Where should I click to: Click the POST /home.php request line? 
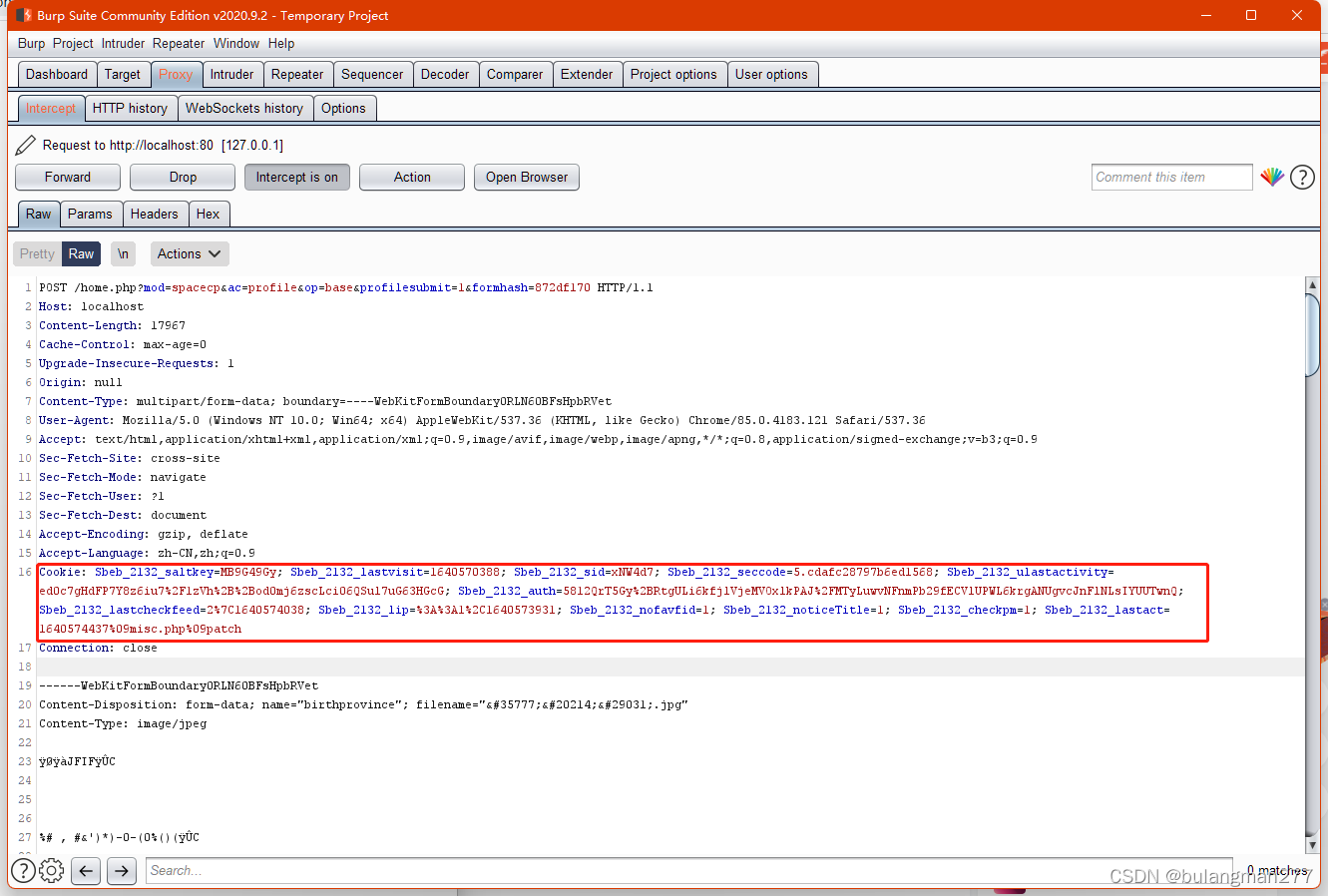click(346, 287)
